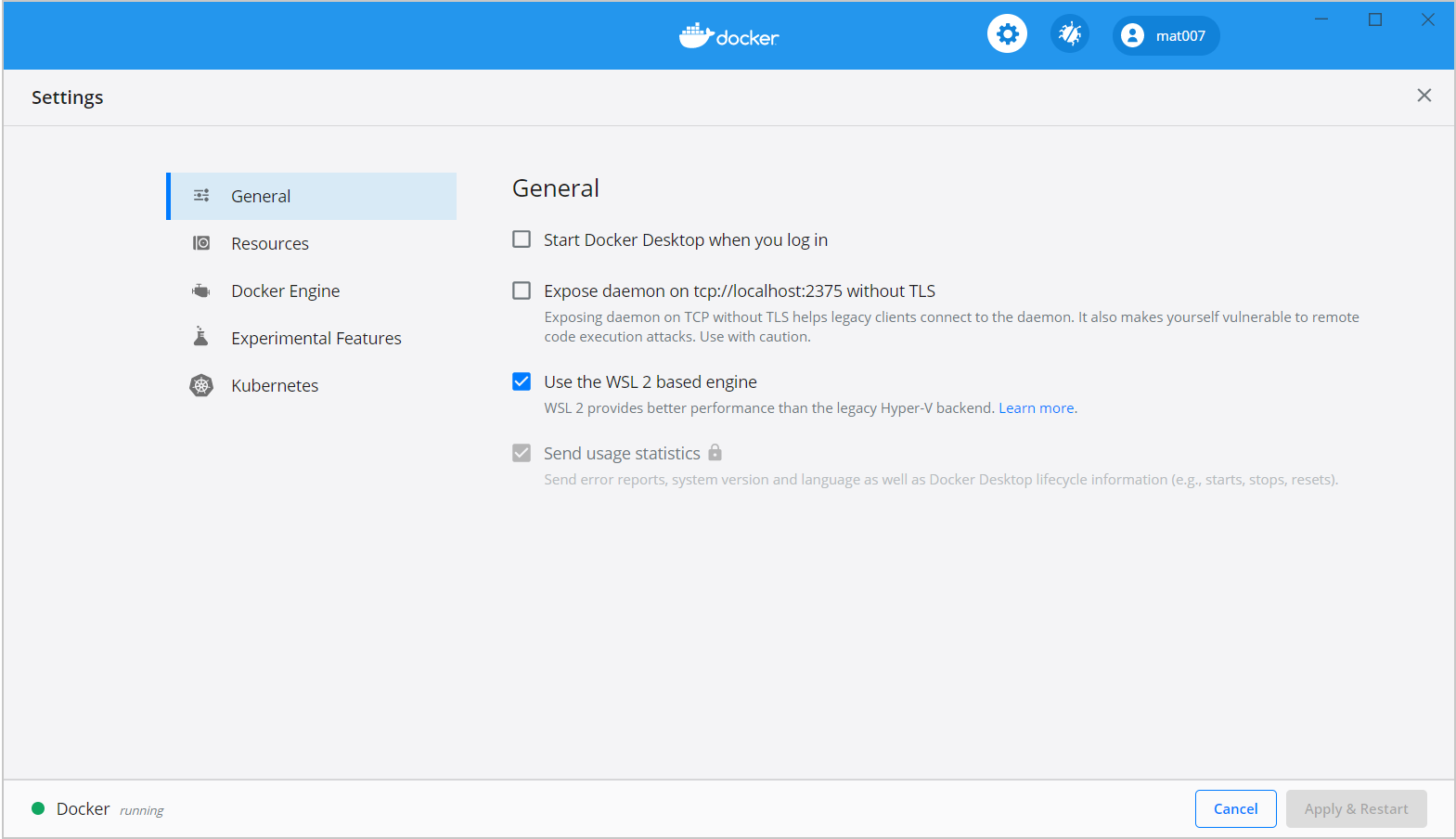Click the lock icon beside usage statistics
The image size is (1456, 839).
tap(715, 453)
